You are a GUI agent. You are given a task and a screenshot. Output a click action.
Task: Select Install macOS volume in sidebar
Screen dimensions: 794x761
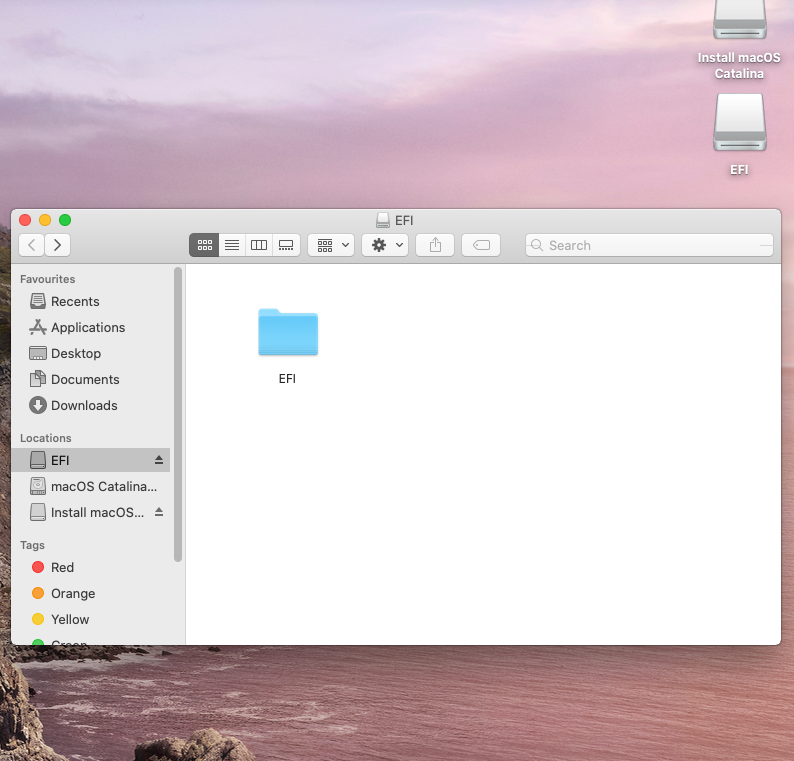tap(91, 512)
